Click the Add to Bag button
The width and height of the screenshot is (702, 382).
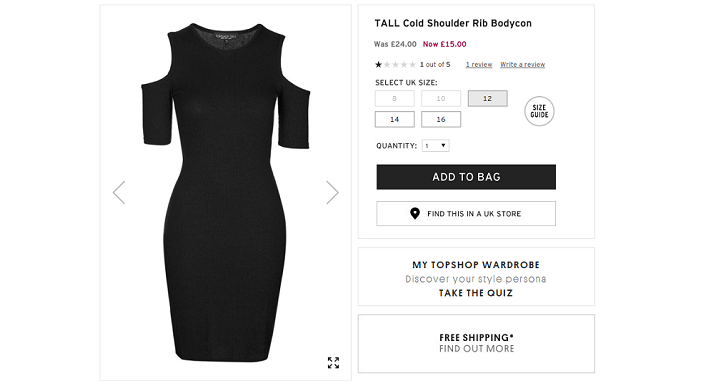466,177
